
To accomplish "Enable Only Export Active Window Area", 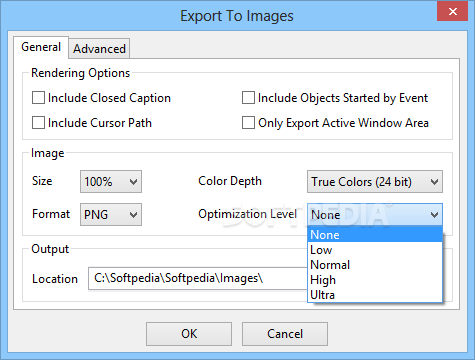I will (248, 122).
